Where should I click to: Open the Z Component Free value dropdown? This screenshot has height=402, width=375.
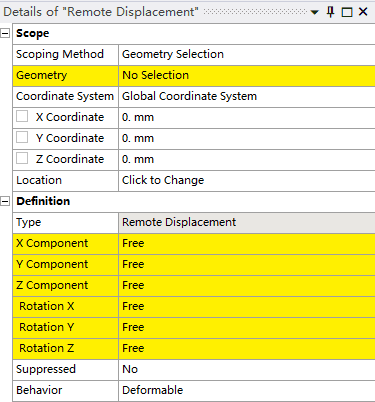click(x=247, y=285)
